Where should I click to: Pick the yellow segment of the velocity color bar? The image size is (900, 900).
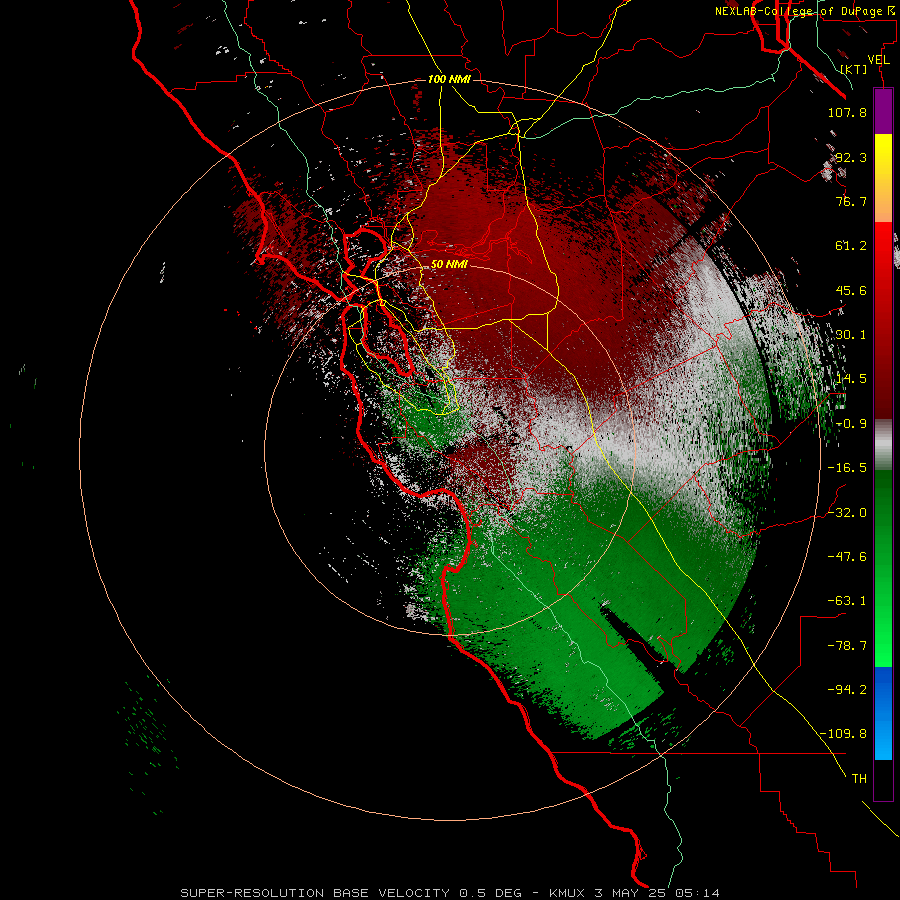click(883, 178)
